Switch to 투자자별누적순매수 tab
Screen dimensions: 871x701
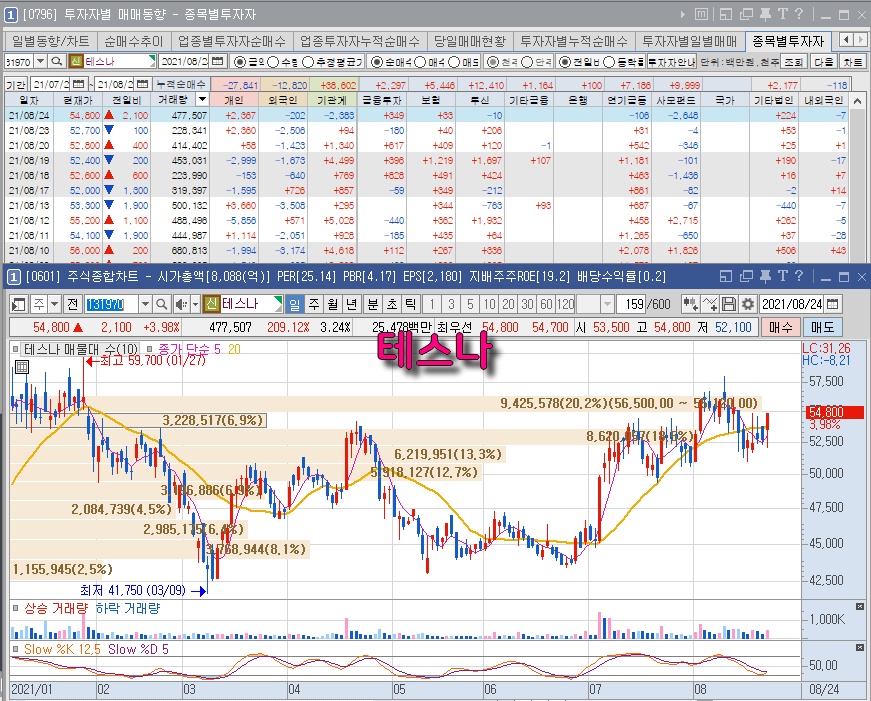point(574,41)
